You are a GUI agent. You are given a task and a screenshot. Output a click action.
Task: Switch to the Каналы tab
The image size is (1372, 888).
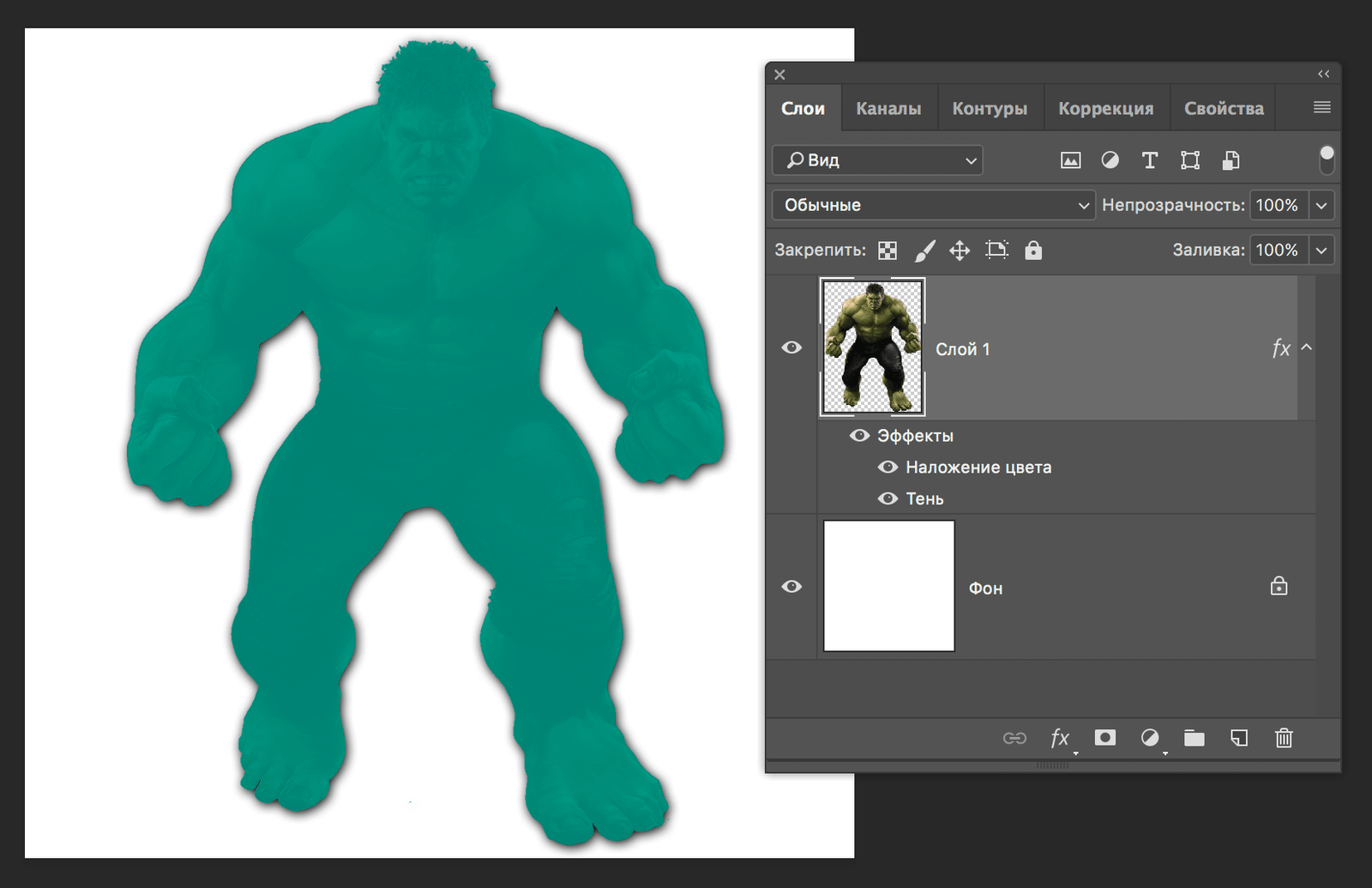pyautogui.click(x=888, y=109)
